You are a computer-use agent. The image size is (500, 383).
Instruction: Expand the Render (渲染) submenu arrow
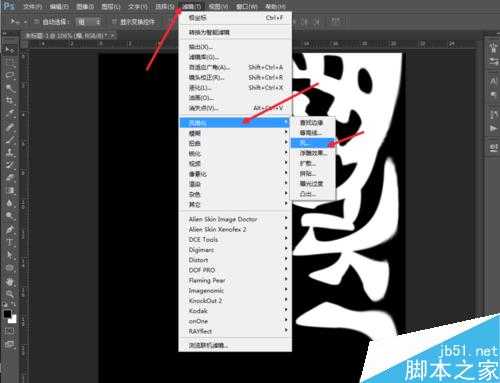click(286, 184)
